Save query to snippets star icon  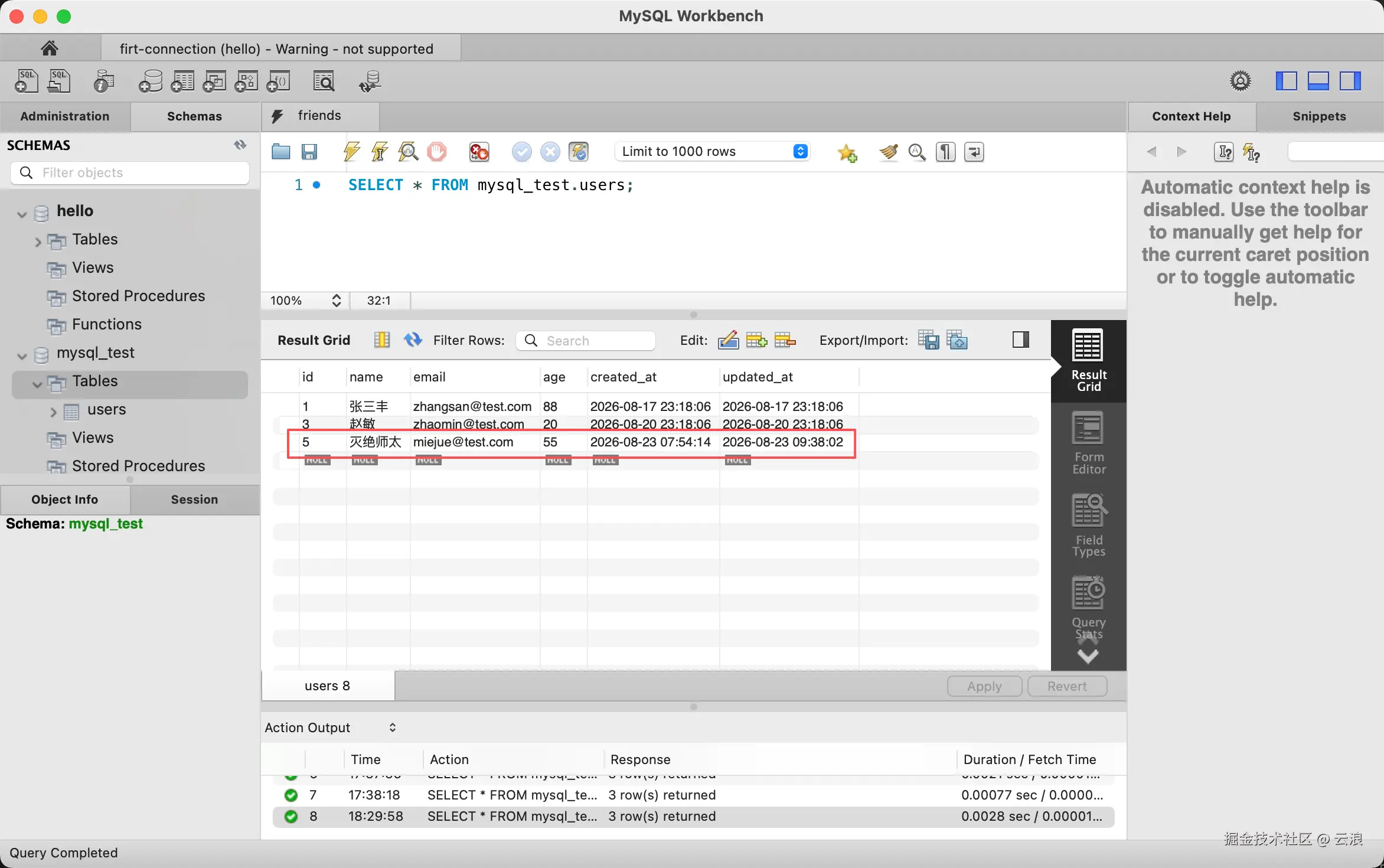(847, 152)
